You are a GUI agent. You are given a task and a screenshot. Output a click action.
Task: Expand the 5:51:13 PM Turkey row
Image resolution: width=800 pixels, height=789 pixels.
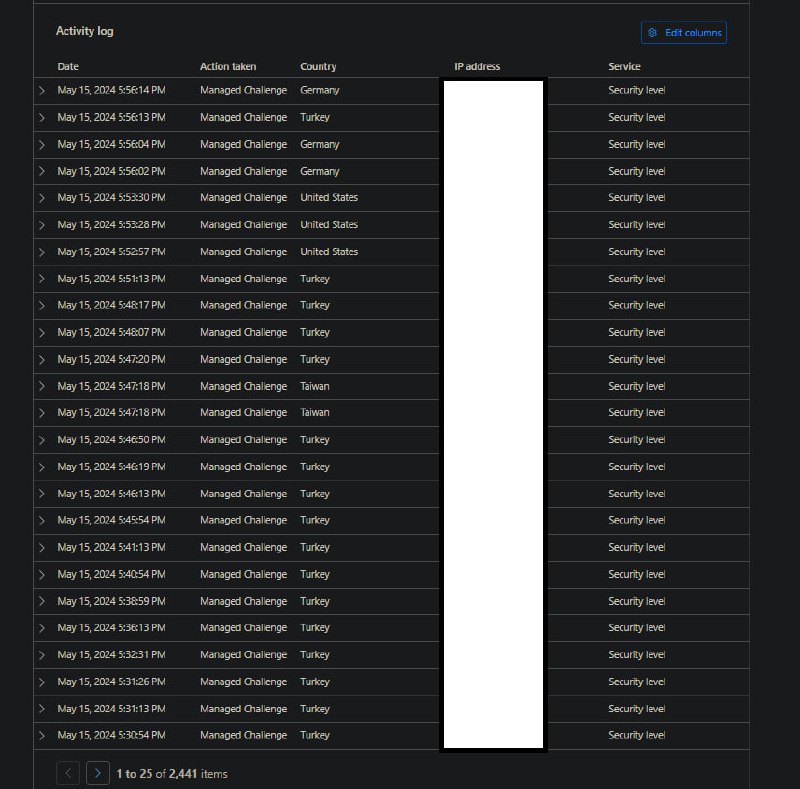(42, 279)
